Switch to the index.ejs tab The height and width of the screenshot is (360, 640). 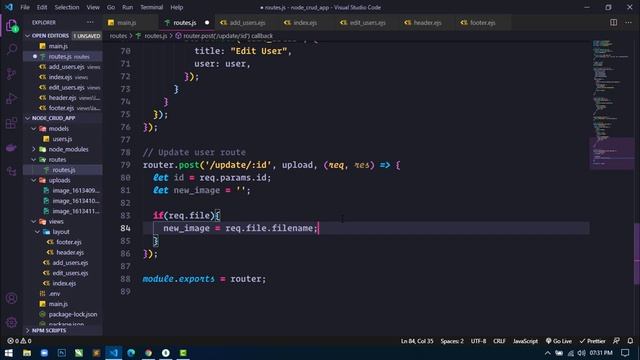pos(305,23)
